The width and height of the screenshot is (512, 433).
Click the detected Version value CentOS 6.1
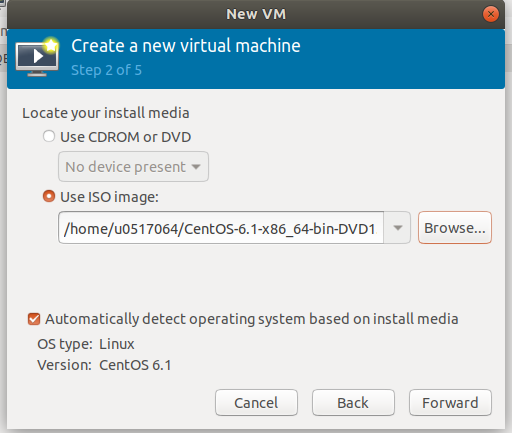[x=135, y=365]
